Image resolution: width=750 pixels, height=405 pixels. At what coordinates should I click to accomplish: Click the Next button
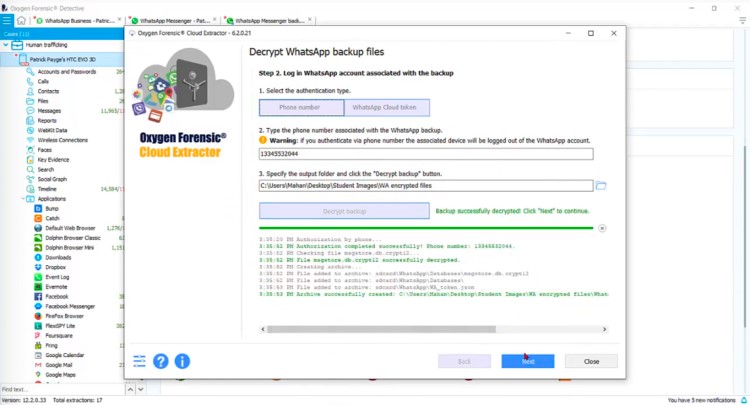click(x=527, y=361)
